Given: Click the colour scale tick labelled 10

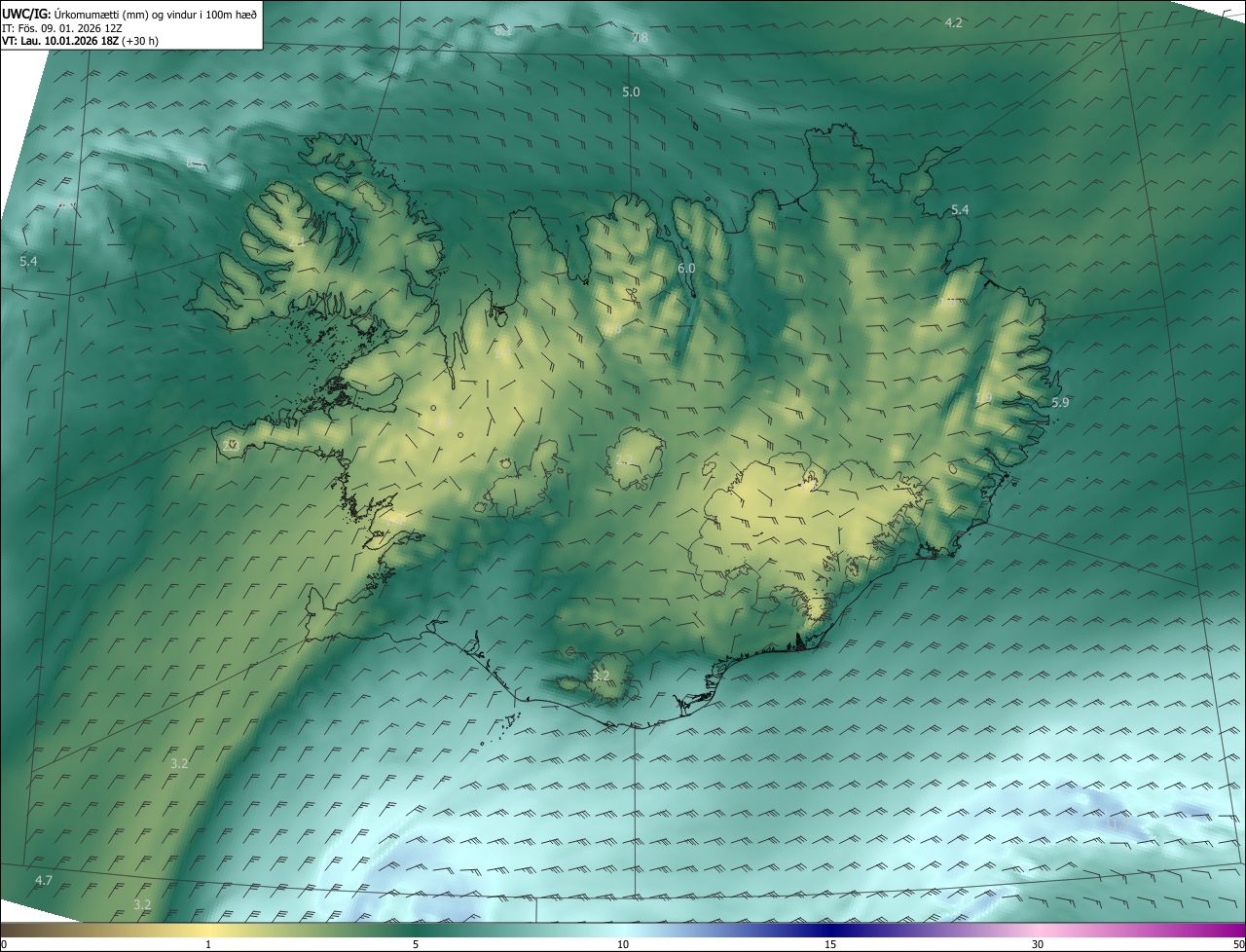Looking at the screenshot, I should 623,944.
